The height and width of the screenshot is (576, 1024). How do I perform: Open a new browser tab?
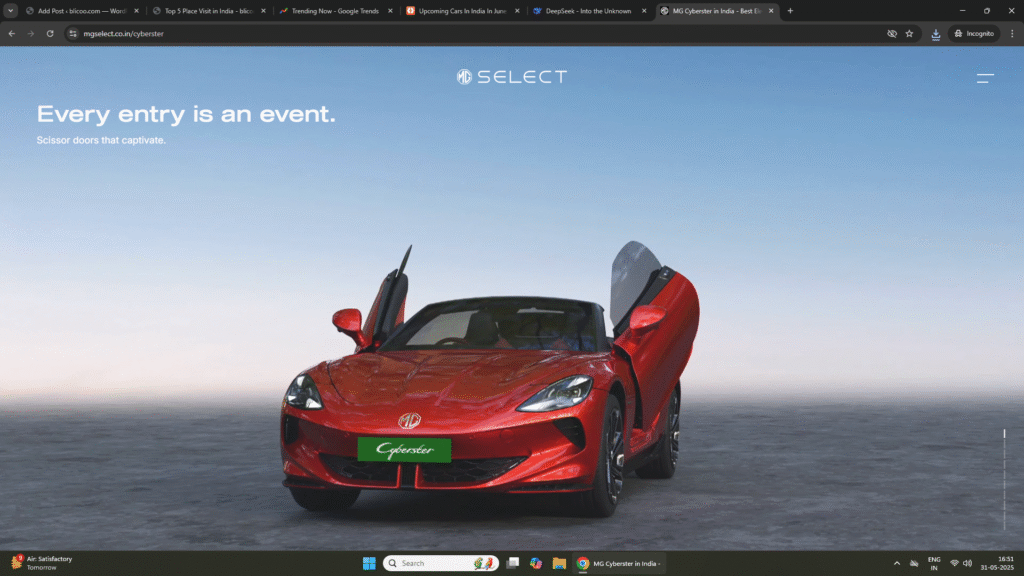coord(790,11)
